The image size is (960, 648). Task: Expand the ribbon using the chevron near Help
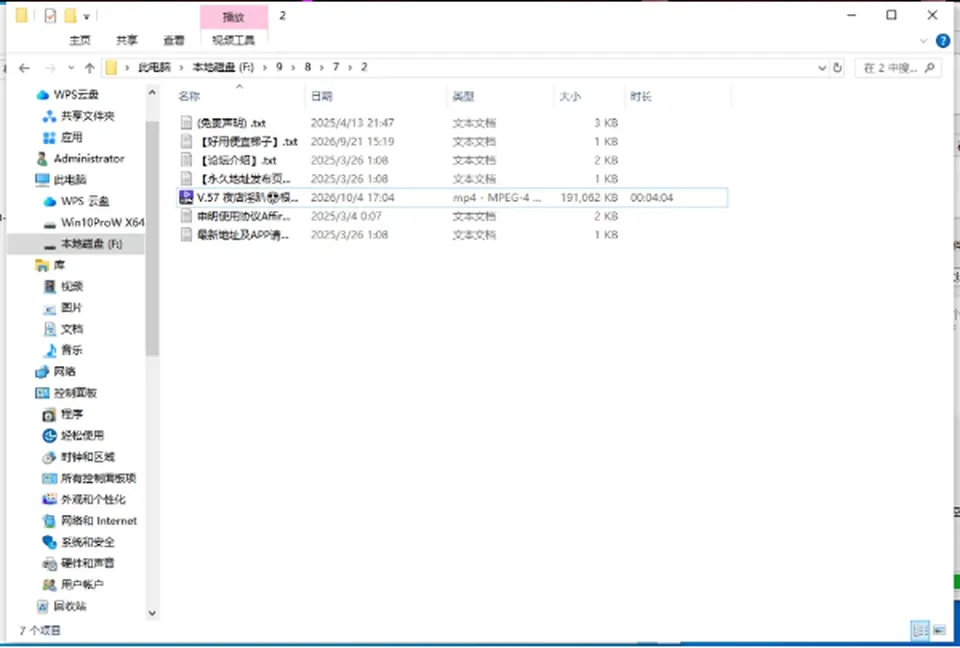[x=923, y=41]
